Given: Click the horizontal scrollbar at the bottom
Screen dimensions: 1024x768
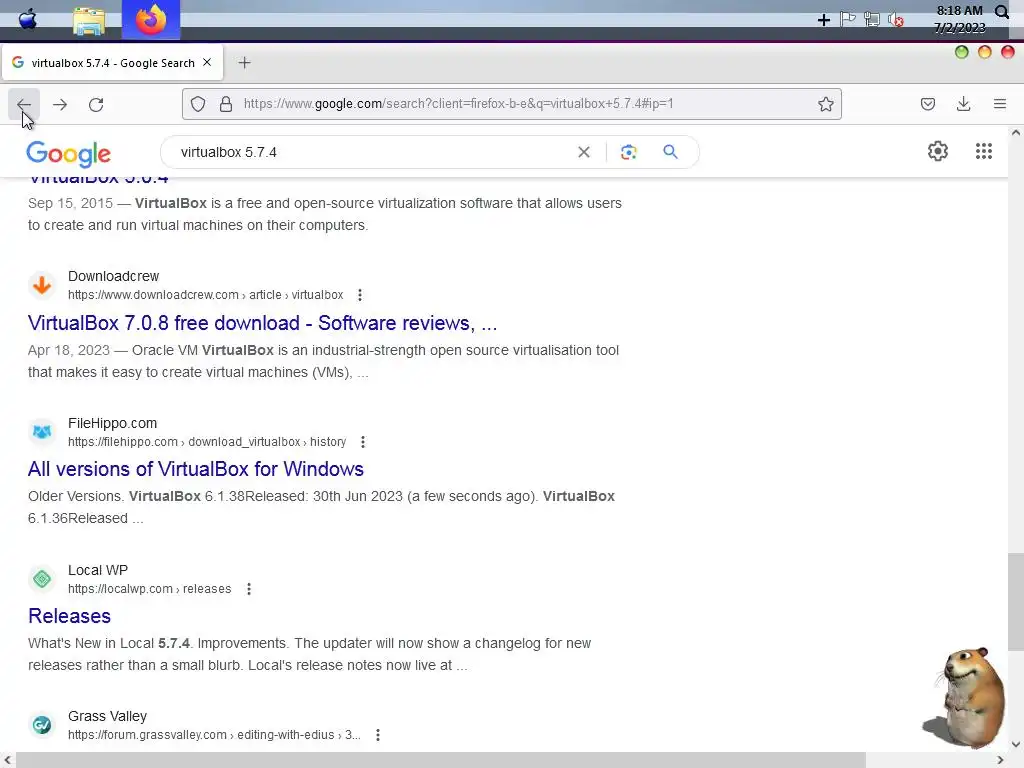Looking at the screenshot, I should (x=441, y=760).
